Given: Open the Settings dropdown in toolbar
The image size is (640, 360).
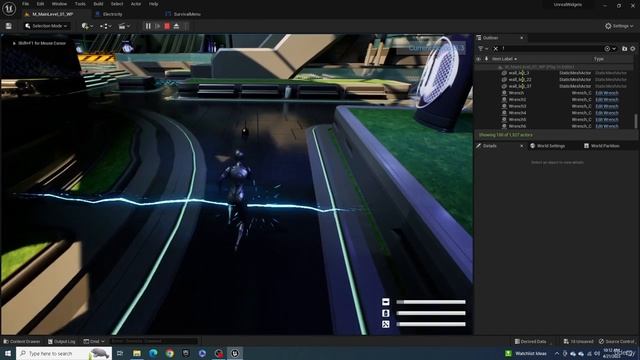Looking at the screenshot, I should coord(619,26).
